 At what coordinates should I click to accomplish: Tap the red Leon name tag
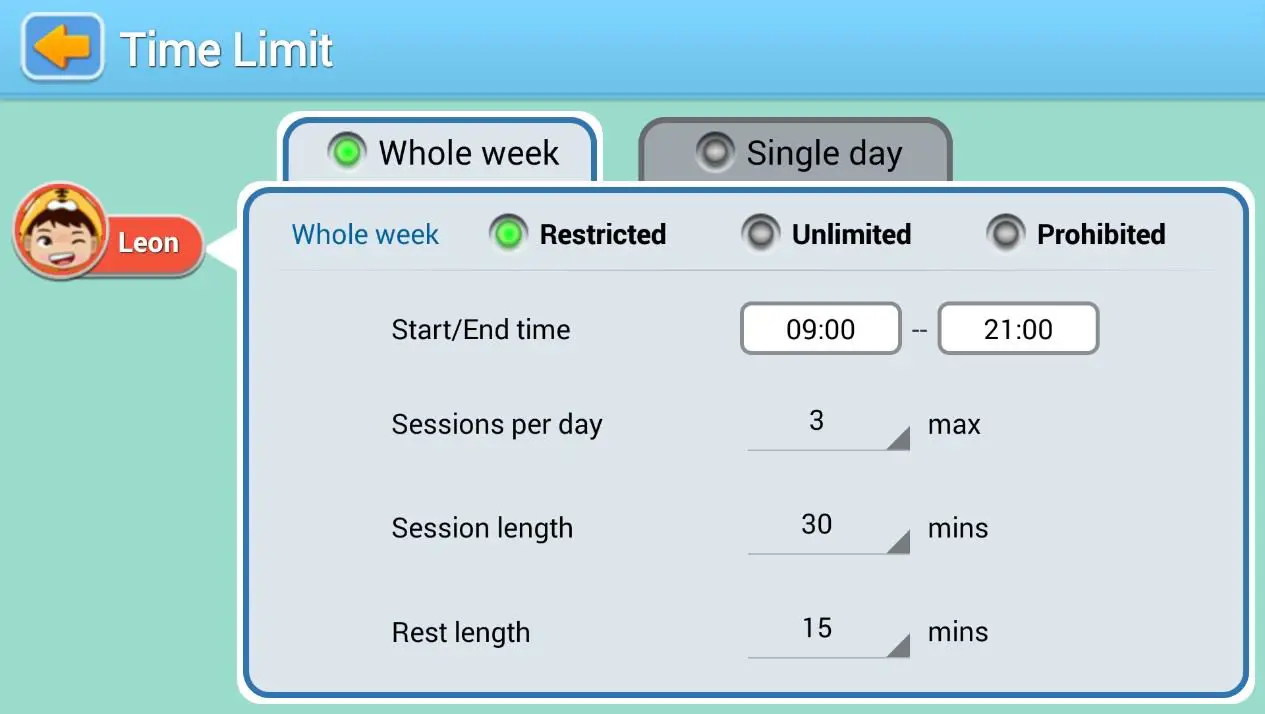tap(148, 243)
